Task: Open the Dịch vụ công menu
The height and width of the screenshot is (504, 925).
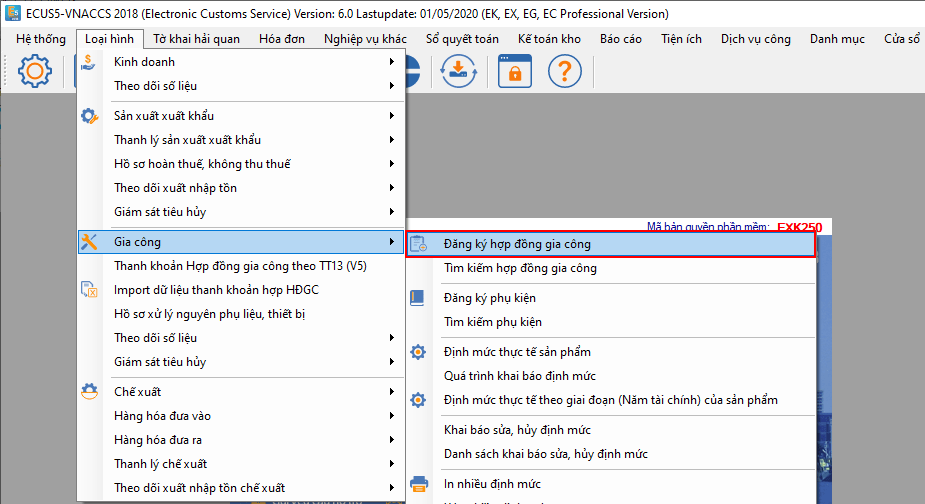Action: 756,39
